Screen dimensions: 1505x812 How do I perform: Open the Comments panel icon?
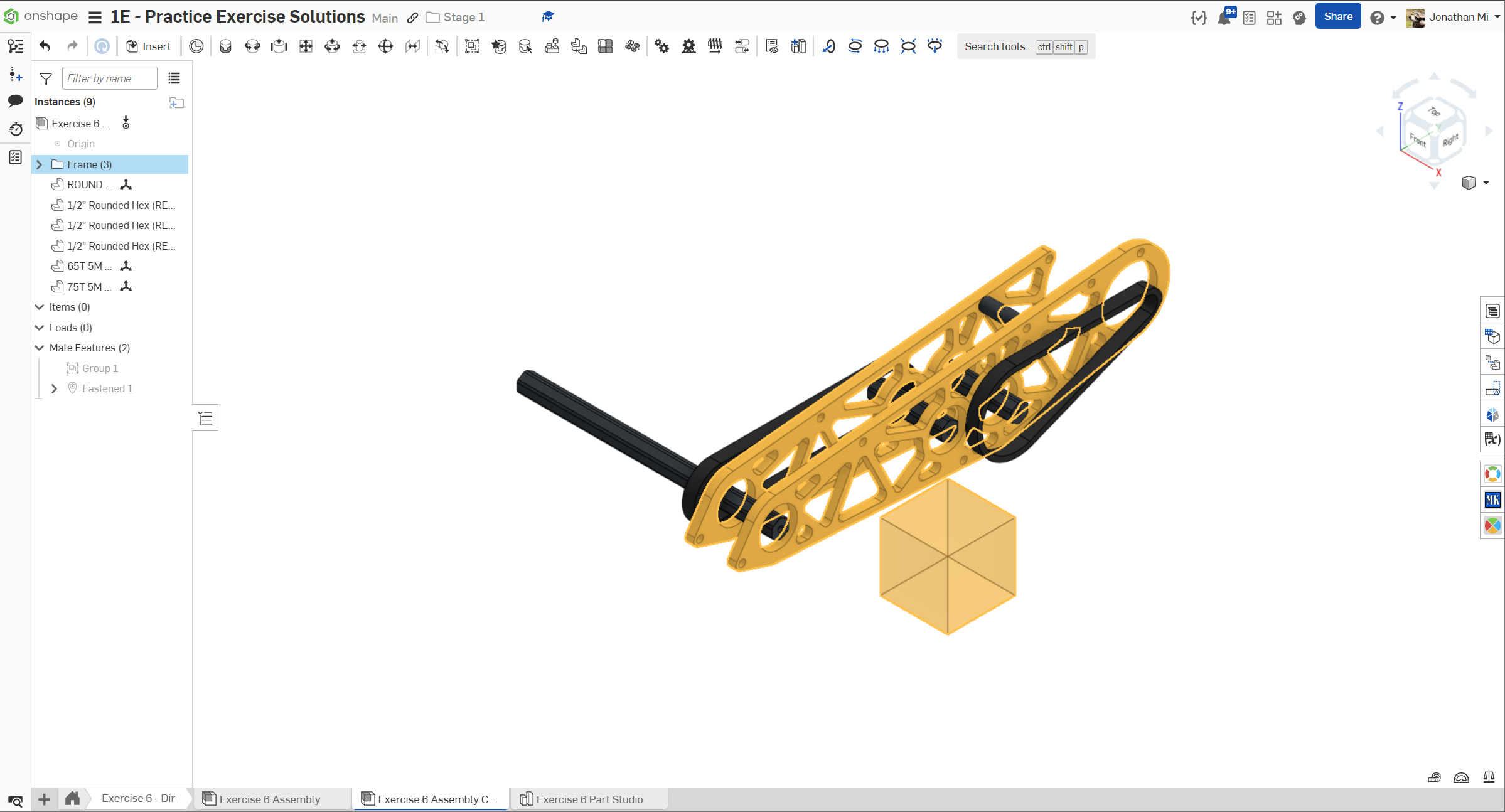point(16,100)
